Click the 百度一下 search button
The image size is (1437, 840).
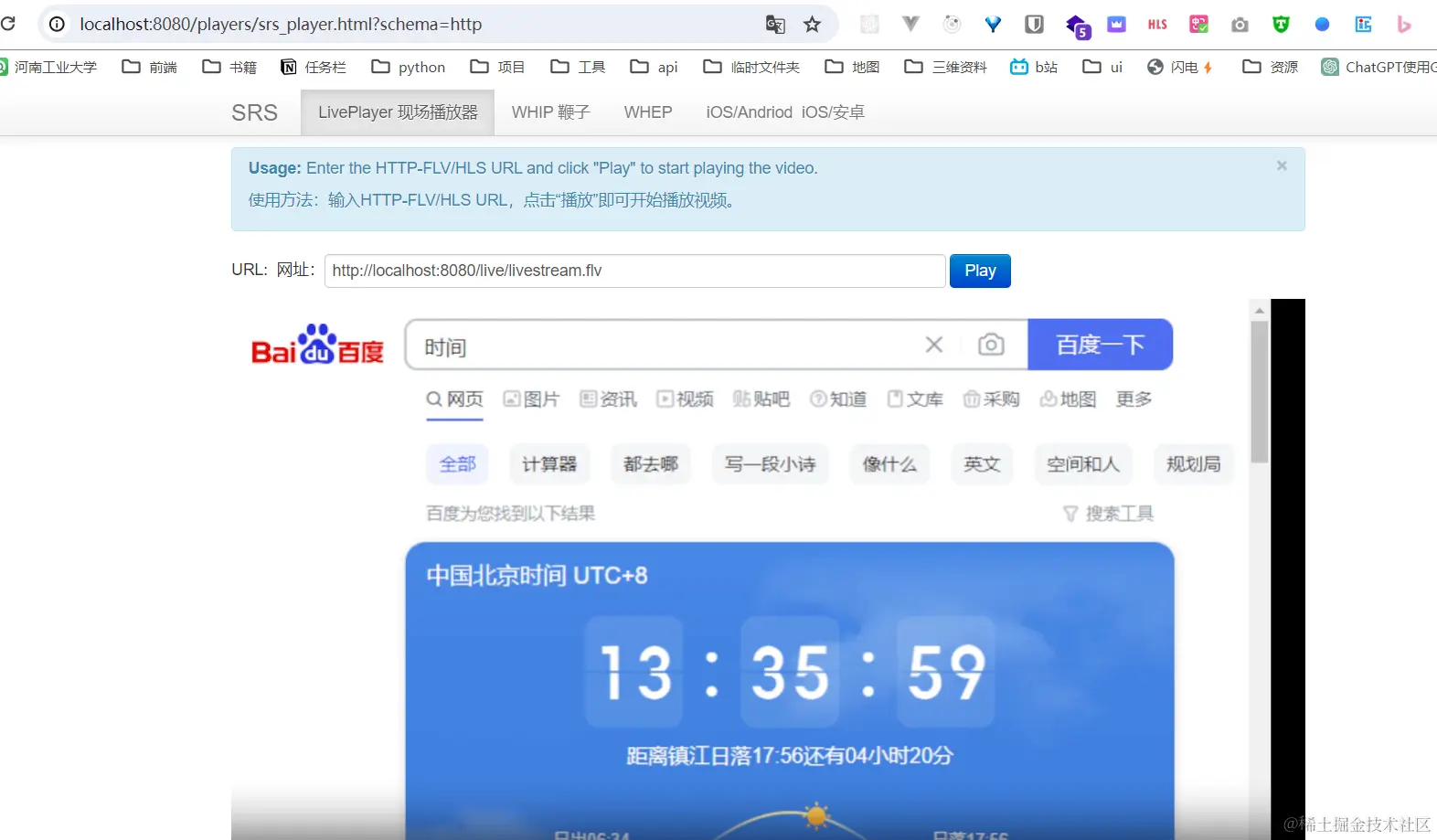coord(1101,345)
